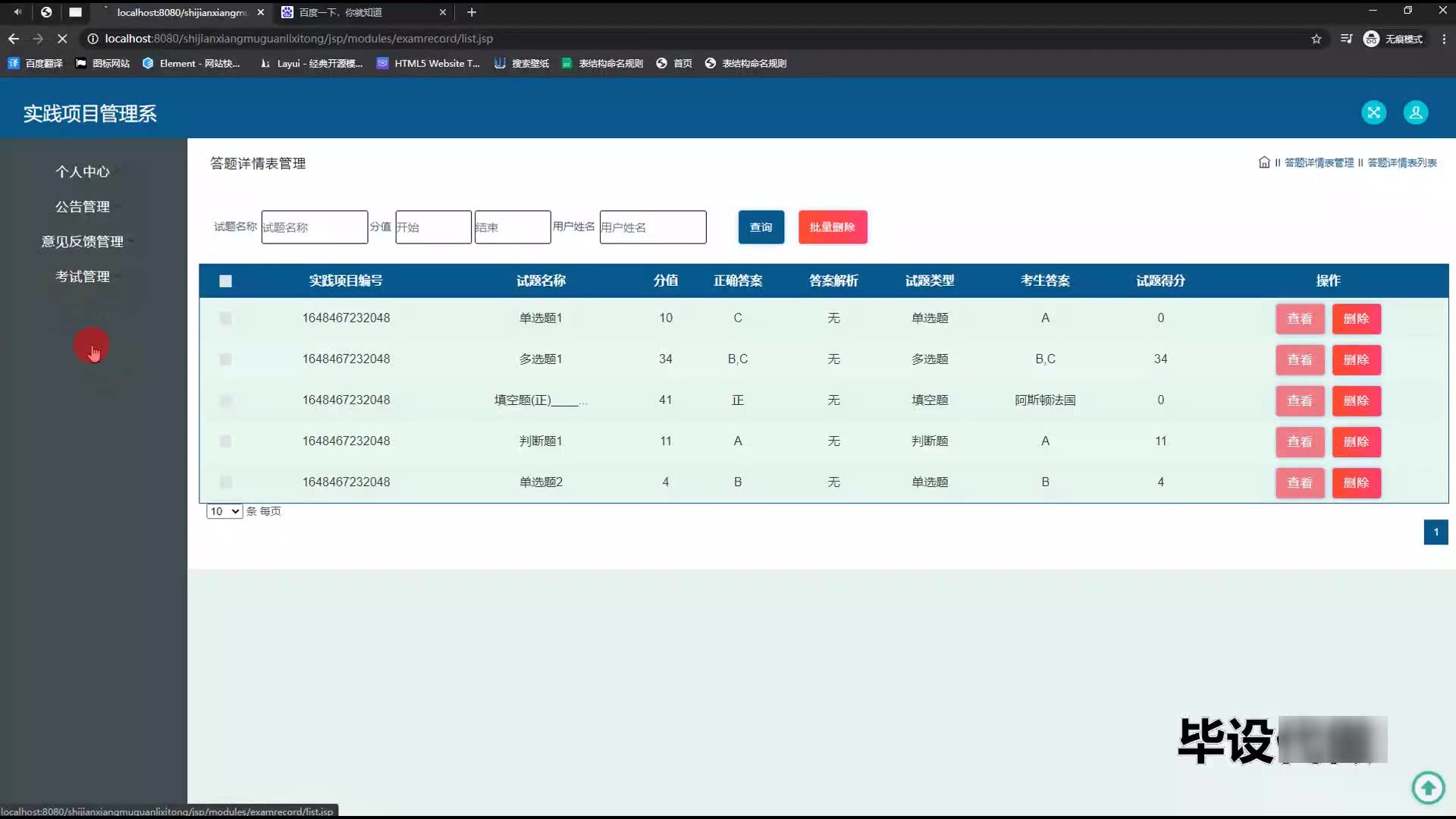The width and height of the screenshot is (1456, 819).
Task: Check the row checkbox for 单选题2
Action: (225, 482)
